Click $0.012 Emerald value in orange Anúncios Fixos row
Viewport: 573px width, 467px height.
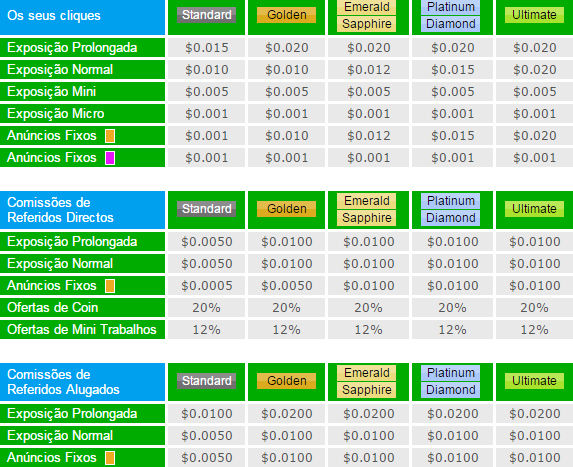(369, 136)
